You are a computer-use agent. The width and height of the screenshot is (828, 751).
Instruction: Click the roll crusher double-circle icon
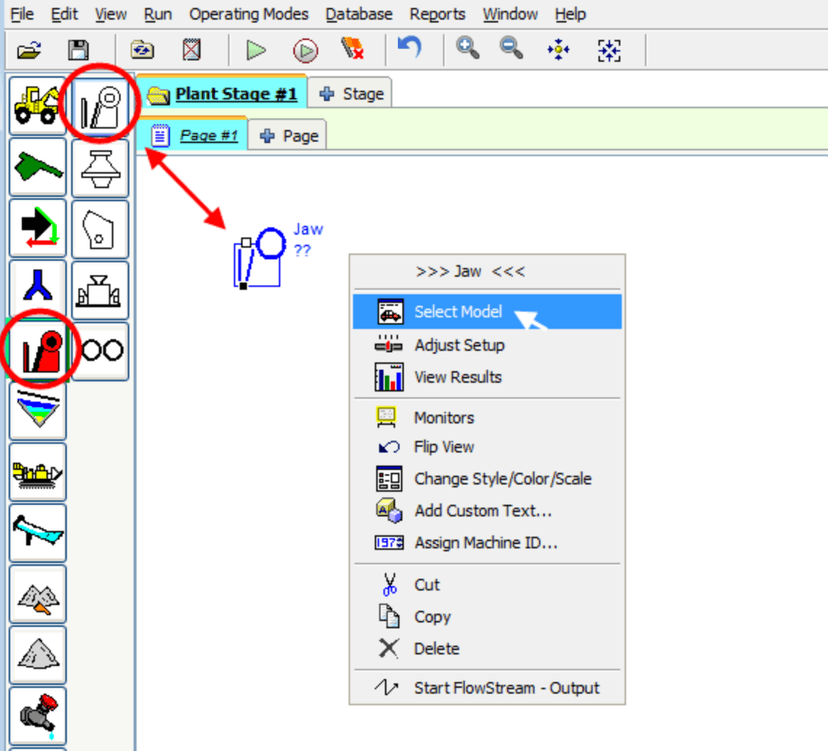point(100,351)
